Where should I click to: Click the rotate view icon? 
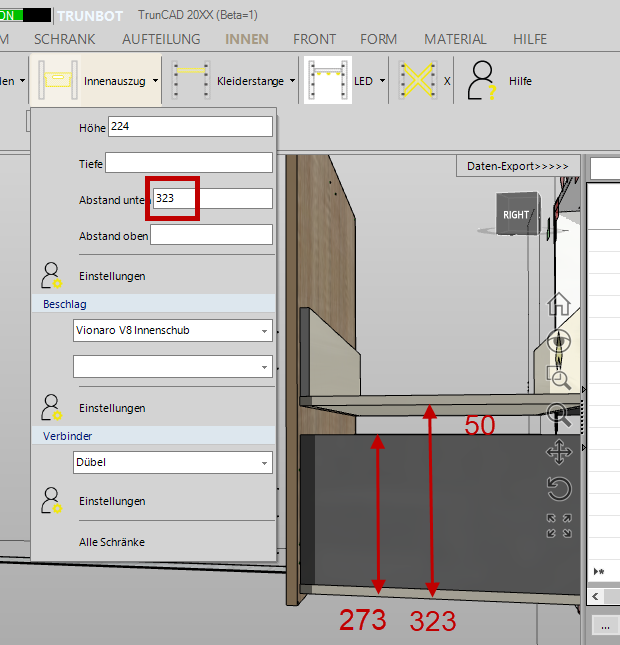(x=559, y=489)
